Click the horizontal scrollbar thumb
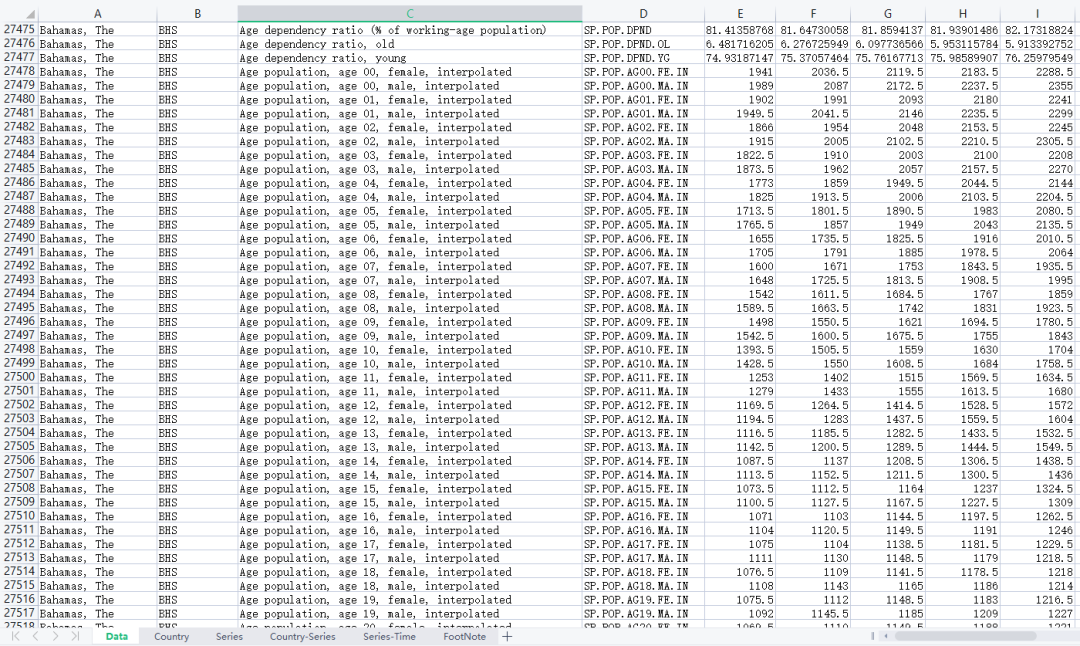The image size is (1080, 646). coord(965,636)
